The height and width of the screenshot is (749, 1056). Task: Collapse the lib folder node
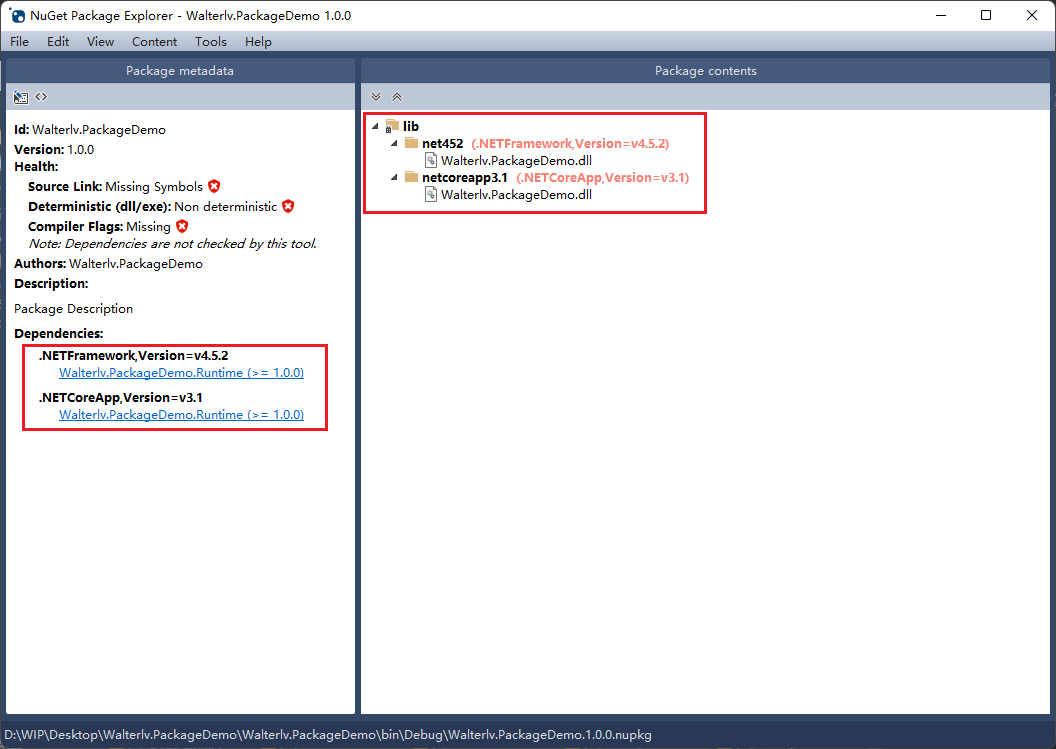(x=376, y=126)
